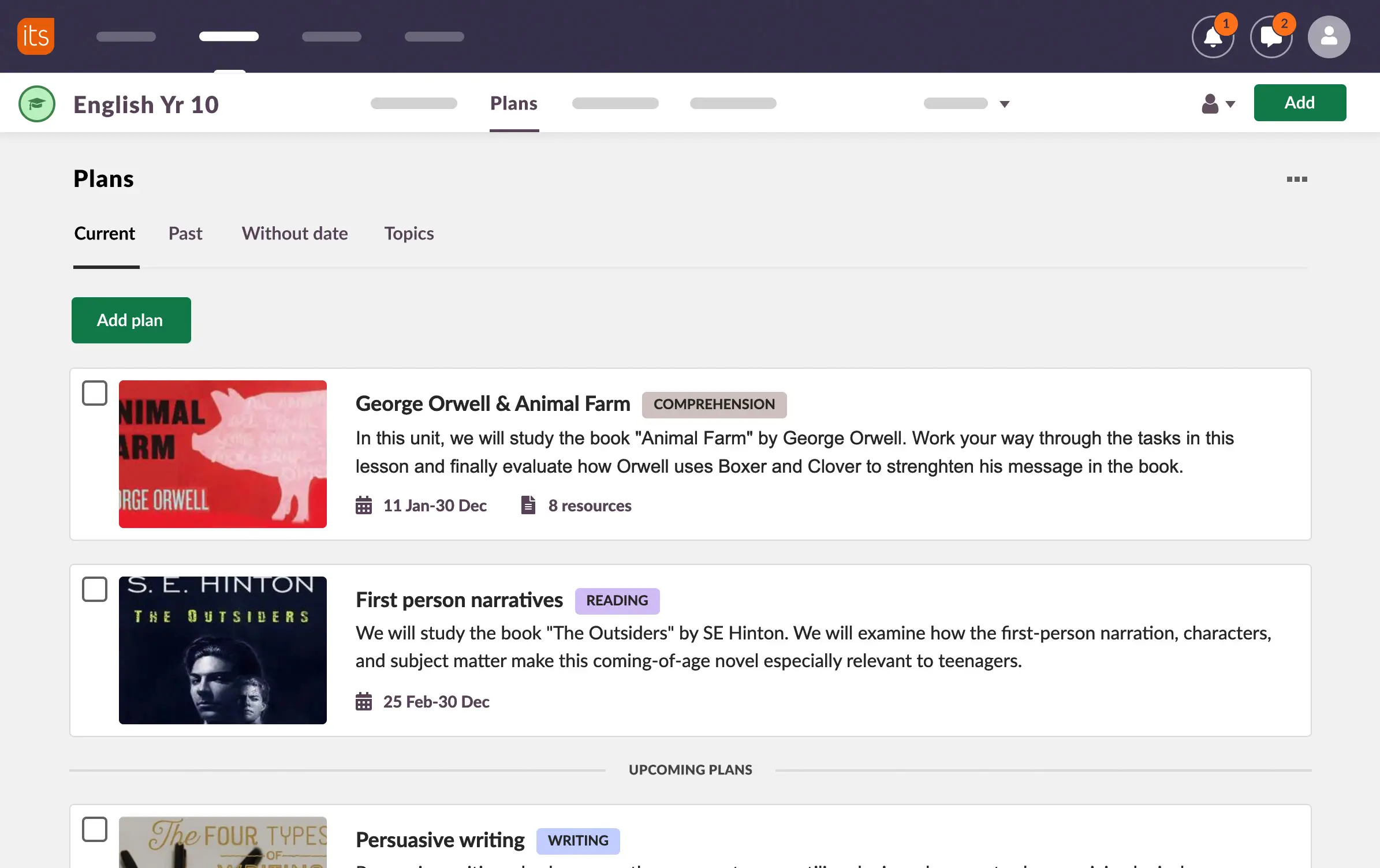Click calendar icon beside 25 Feb-30 Dec
Viewport: 1380px width, 868px height.
[x=364, y=702]
